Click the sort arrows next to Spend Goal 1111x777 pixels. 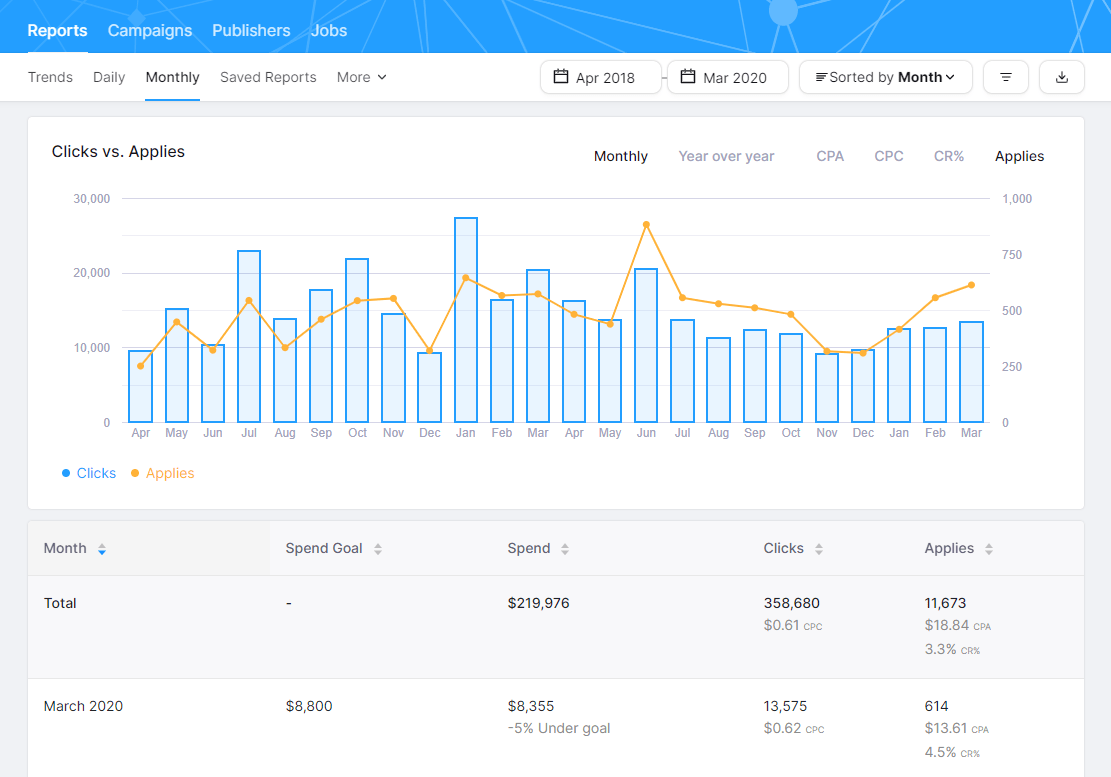pyautogui.click(x=378, y=548)
